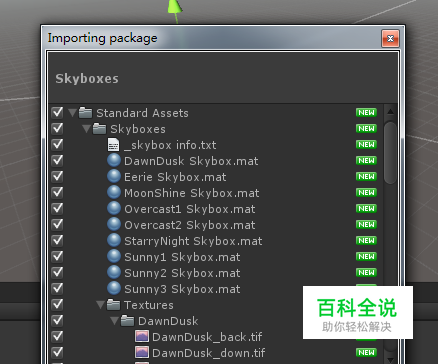Select the 'DawnDusk' folder row label
This screenshot has height=364, width=438.
[x=168, y=321]
